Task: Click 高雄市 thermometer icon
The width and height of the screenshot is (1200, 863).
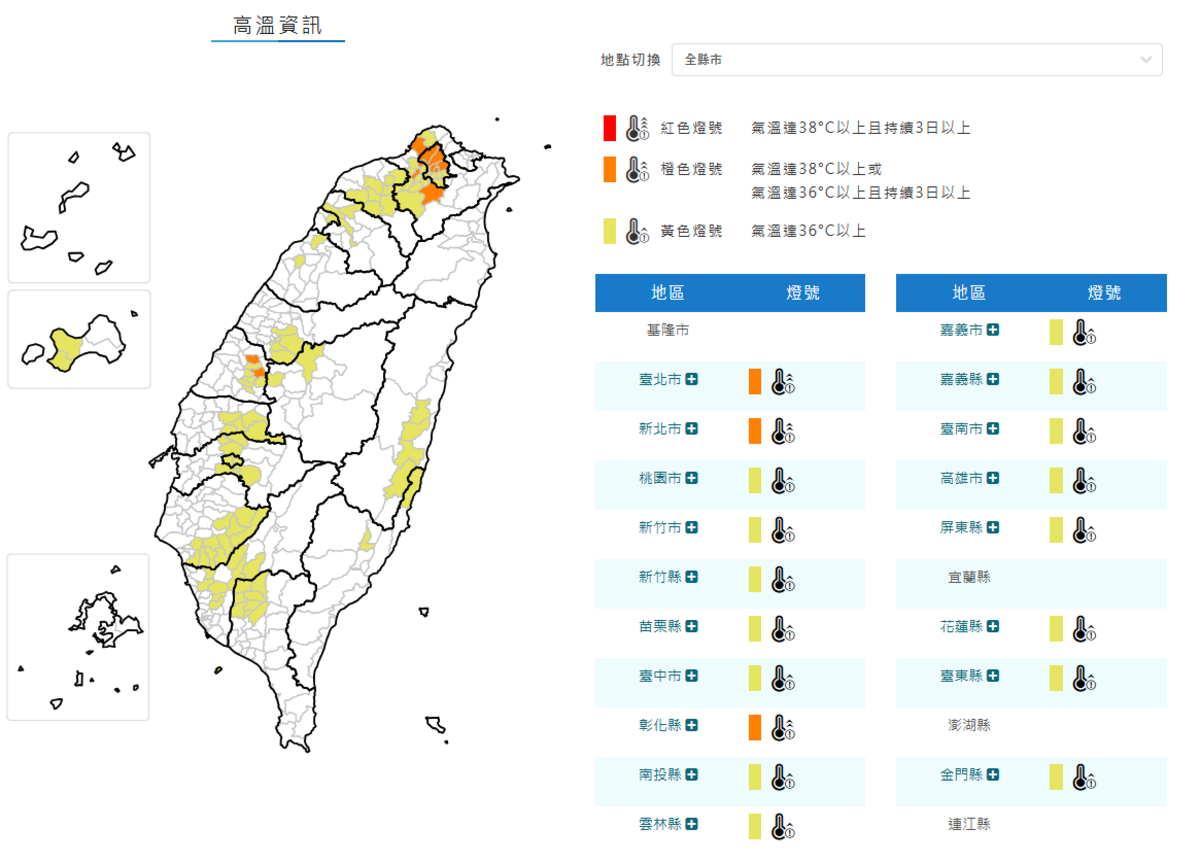Action: 1084,481
